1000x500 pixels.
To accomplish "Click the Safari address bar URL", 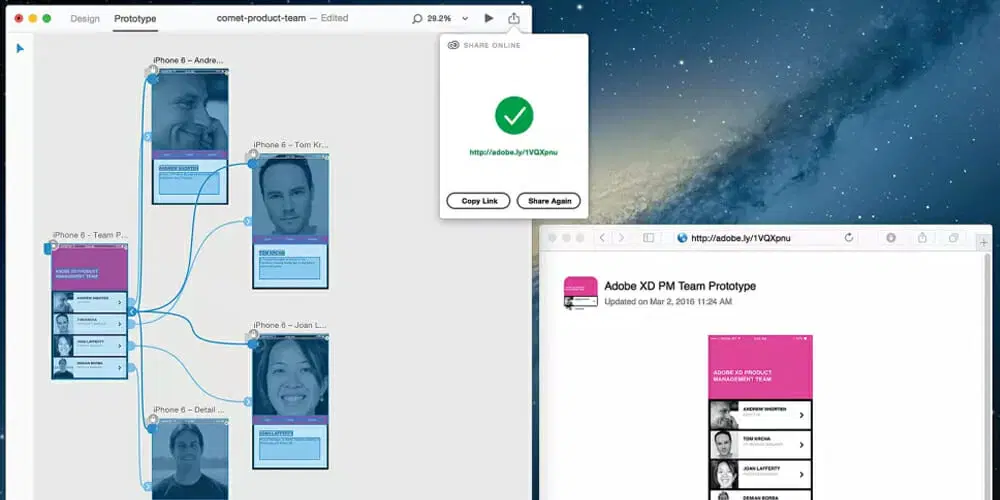I will [x=740, y=238].
